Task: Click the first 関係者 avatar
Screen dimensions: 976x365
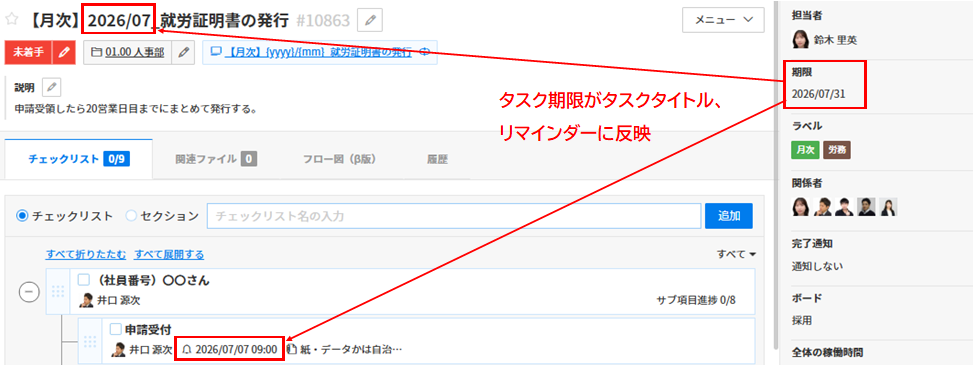Action: click(x=800, y=207)
